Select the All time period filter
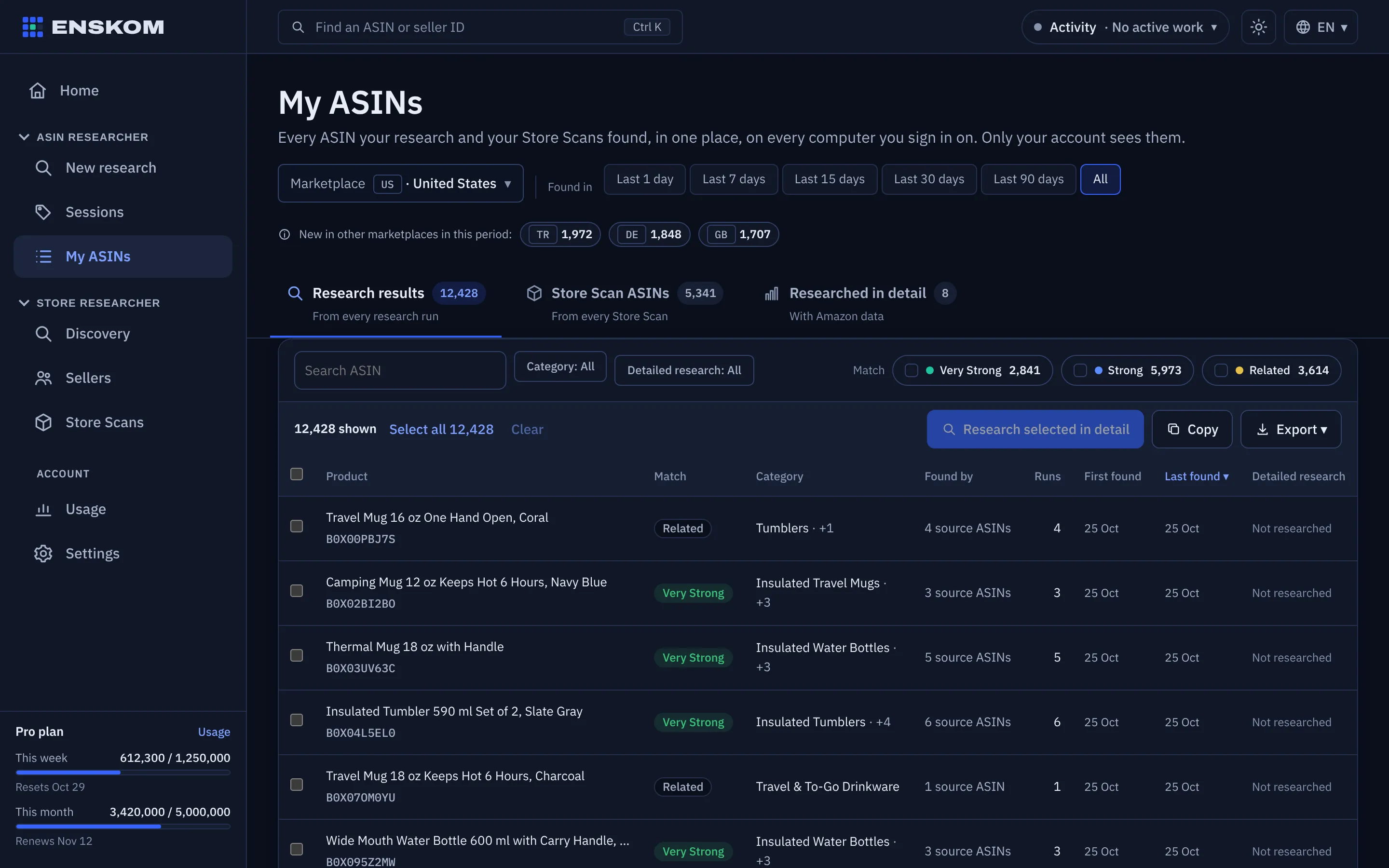This screenshot has width=1389, height=868. [x=1100, y=179]
